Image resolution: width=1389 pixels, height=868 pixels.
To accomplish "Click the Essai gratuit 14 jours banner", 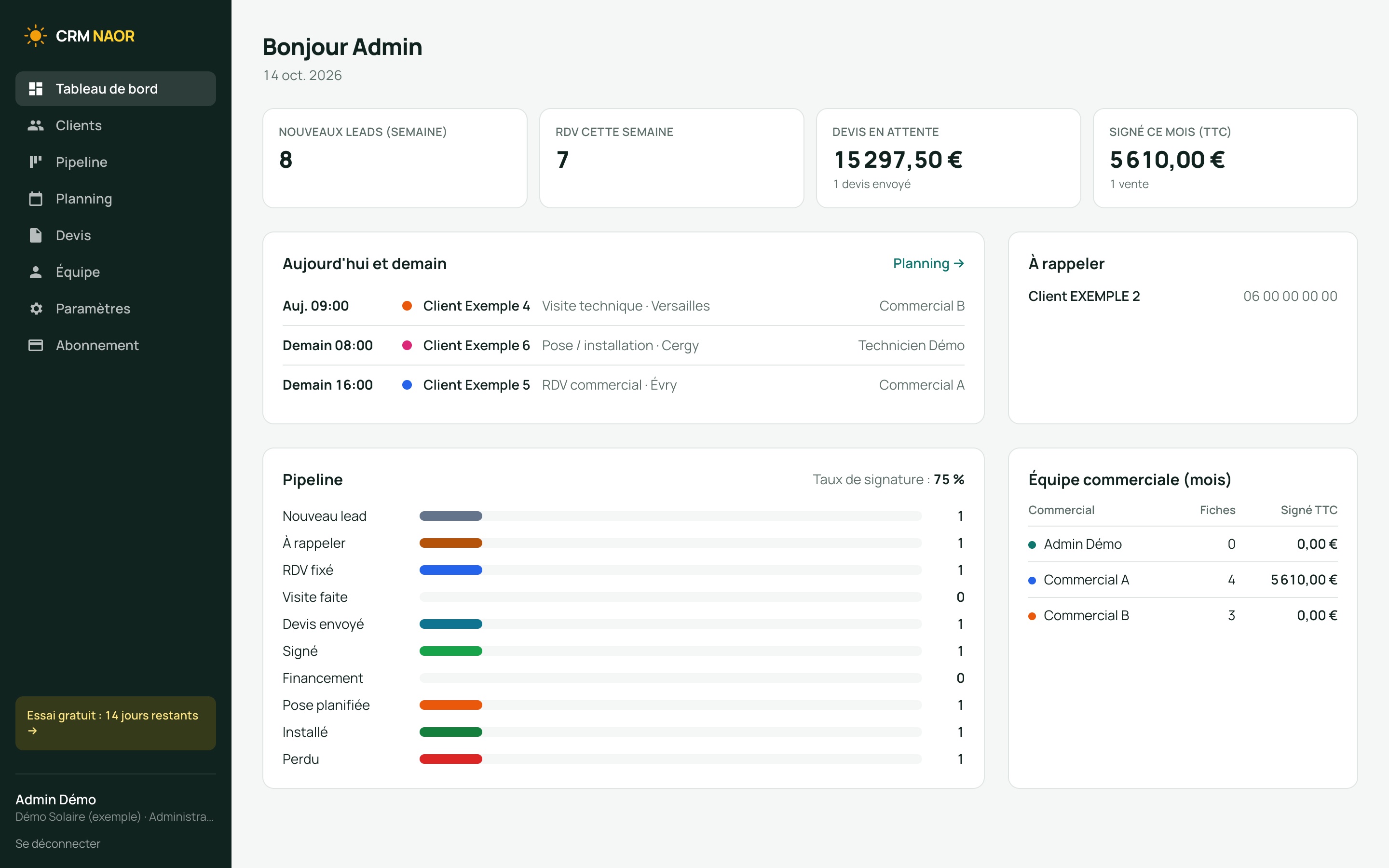I will [x=115, y=723].
